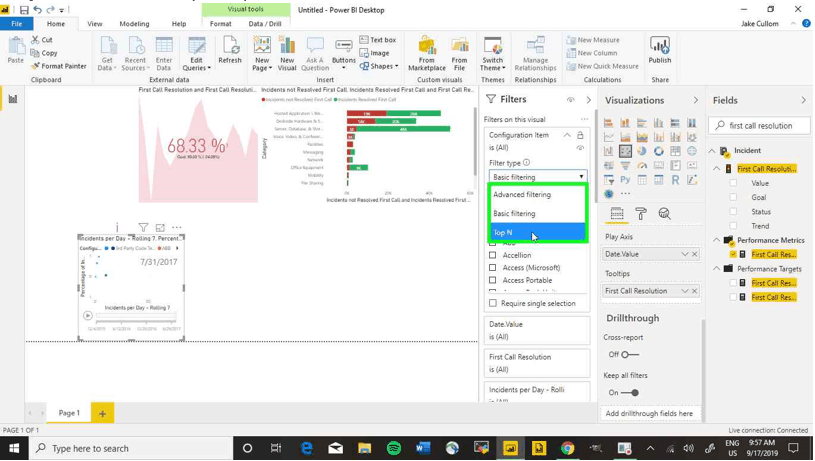Open the Format paint roller pane
The height and width of the screenshot is (461, 815).
(x=641, y=214)
